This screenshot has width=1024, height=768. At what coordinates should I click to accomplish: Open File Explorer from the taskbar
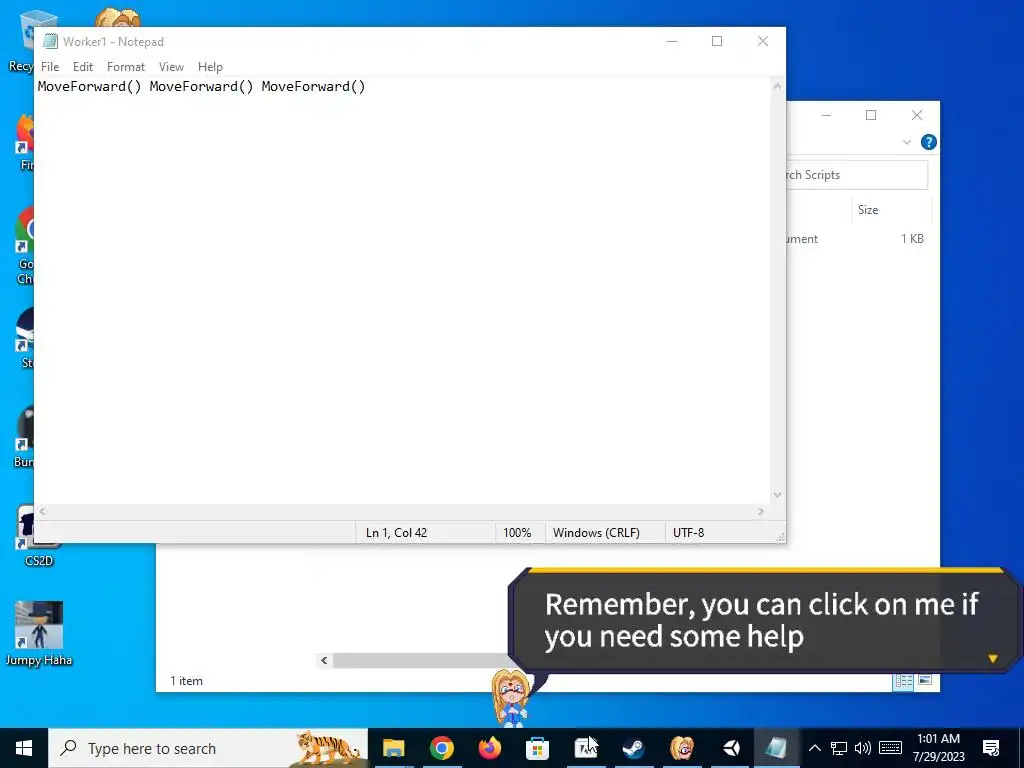[x=394, y=748]
